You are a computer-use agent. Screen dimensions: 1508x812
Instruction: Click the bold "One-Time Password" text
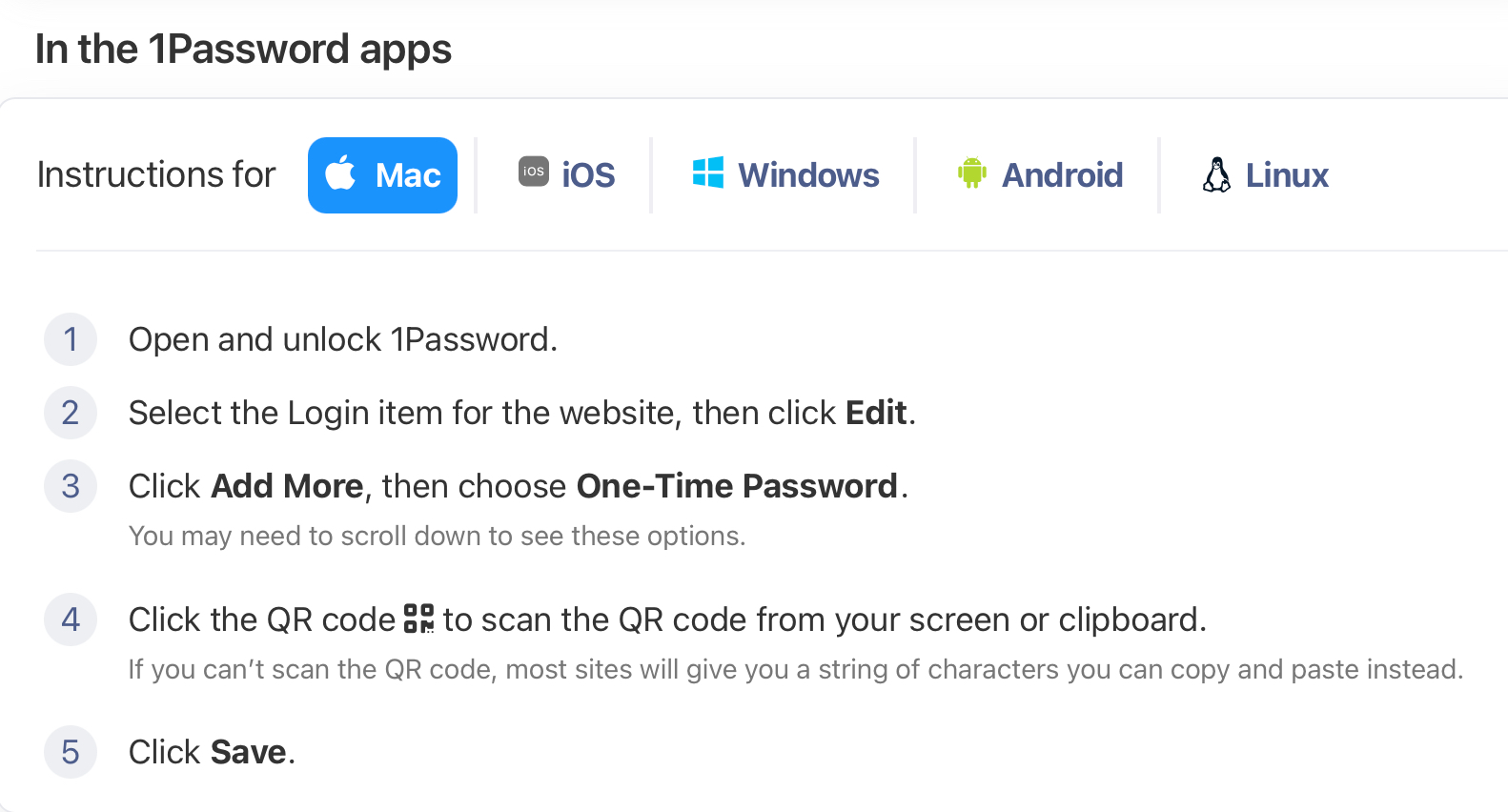tap(737, 486)
